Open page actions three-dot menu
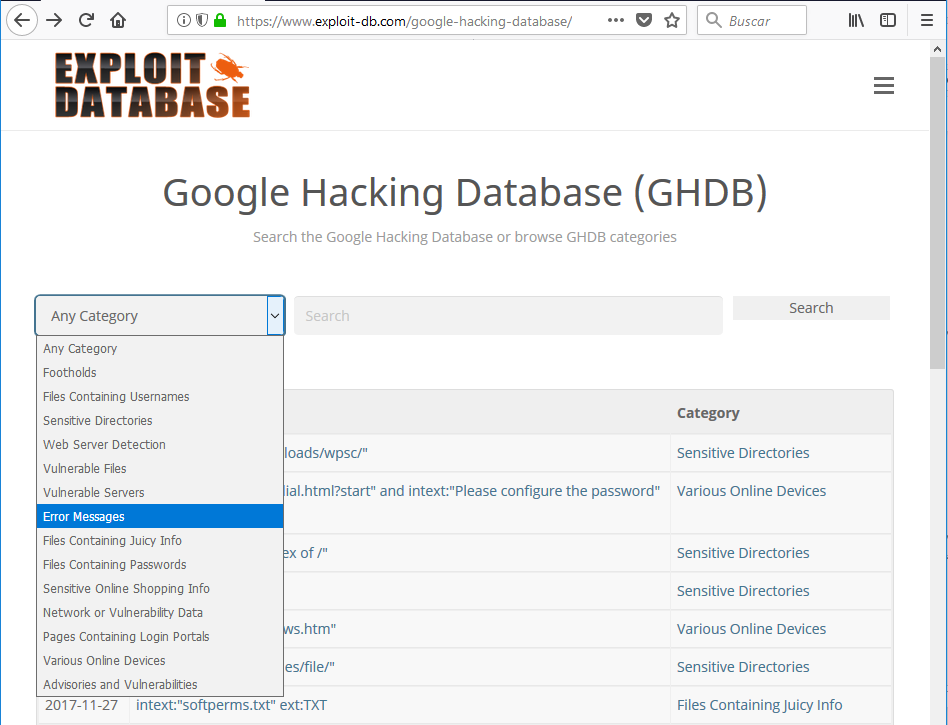Image resolution: width=948 pixels, height=725 pixels. pyautogui.click(x=616, y=20)
